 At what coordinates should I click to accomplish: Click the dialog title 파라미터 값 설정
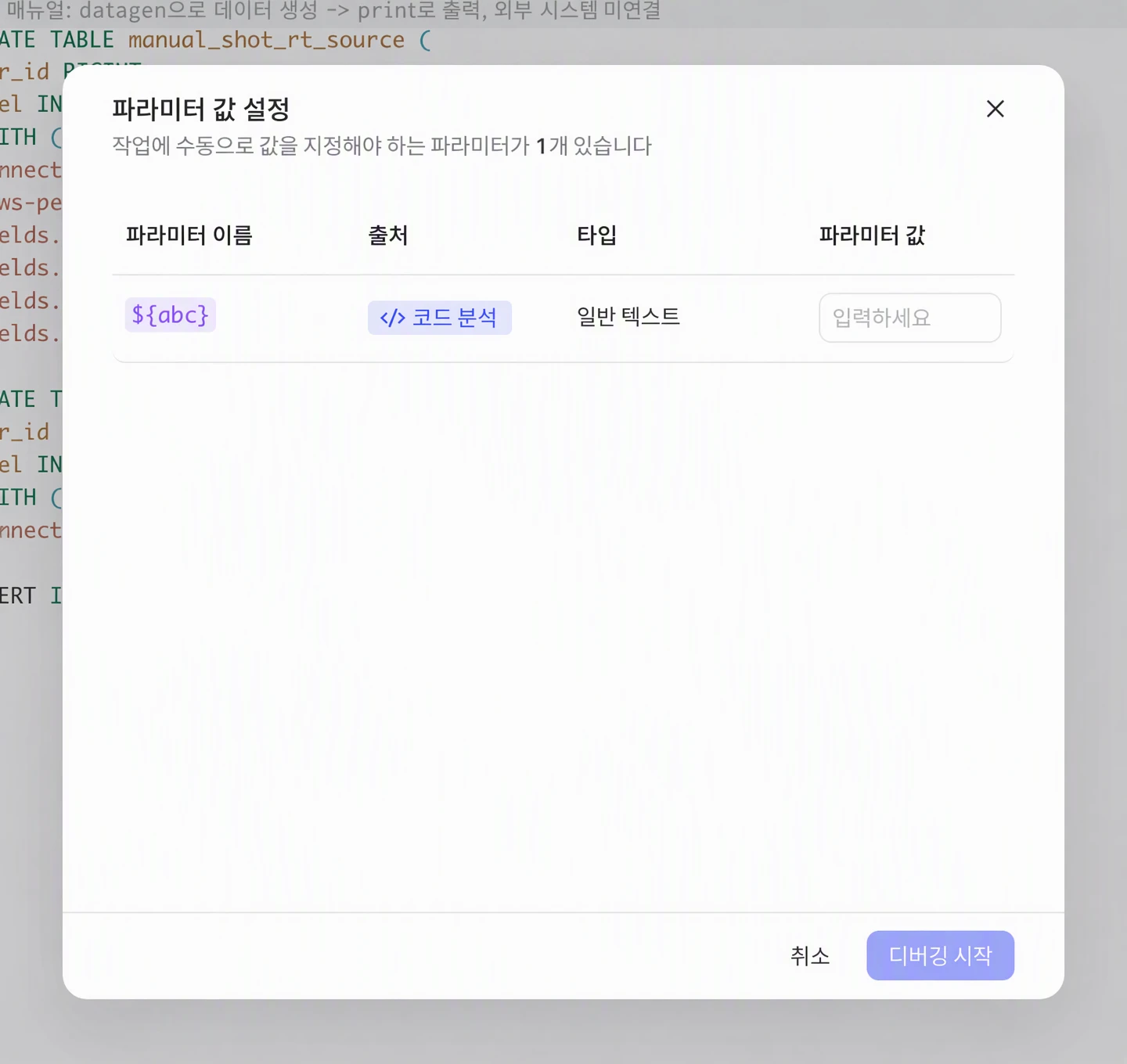(201, 109)
